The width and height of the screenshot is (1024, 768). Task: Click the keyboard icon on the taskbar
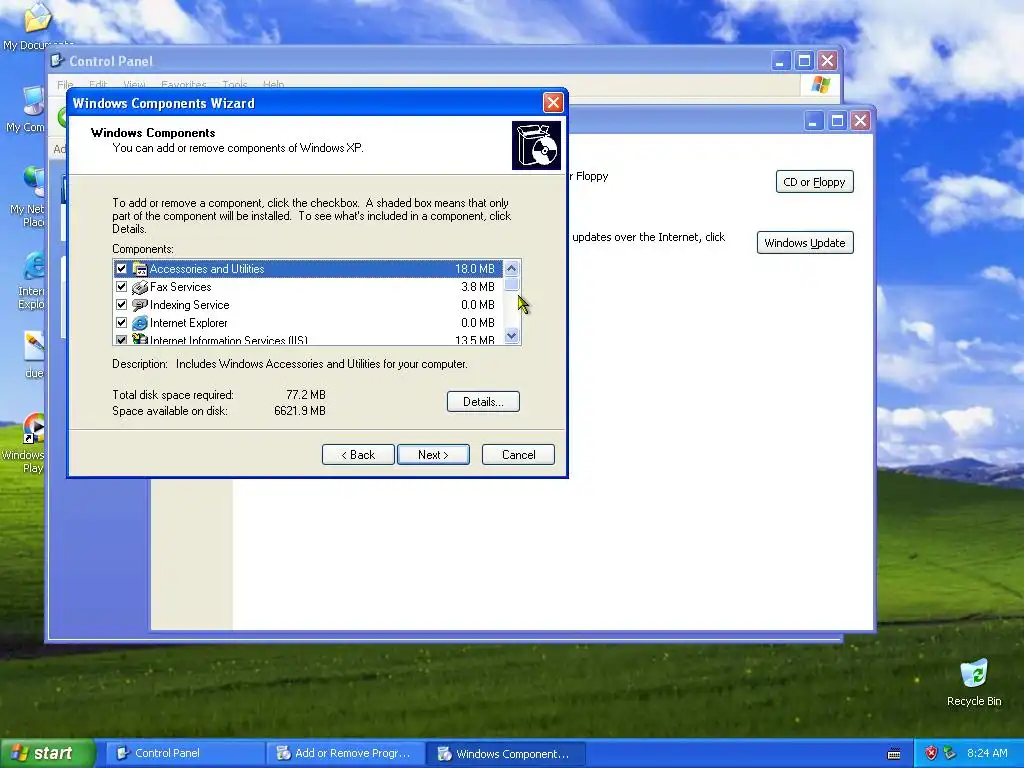(x=894, y=754)
